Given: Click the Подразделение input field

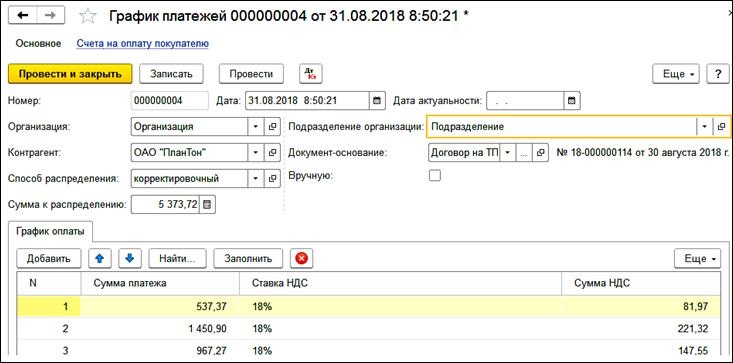Looking at the screenshot, I should point(561,127).
